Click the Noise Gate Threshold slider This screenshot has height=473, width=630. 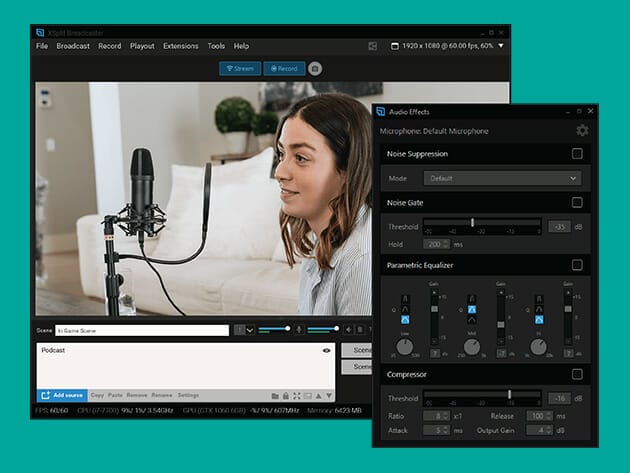click(x=481, y=223)
